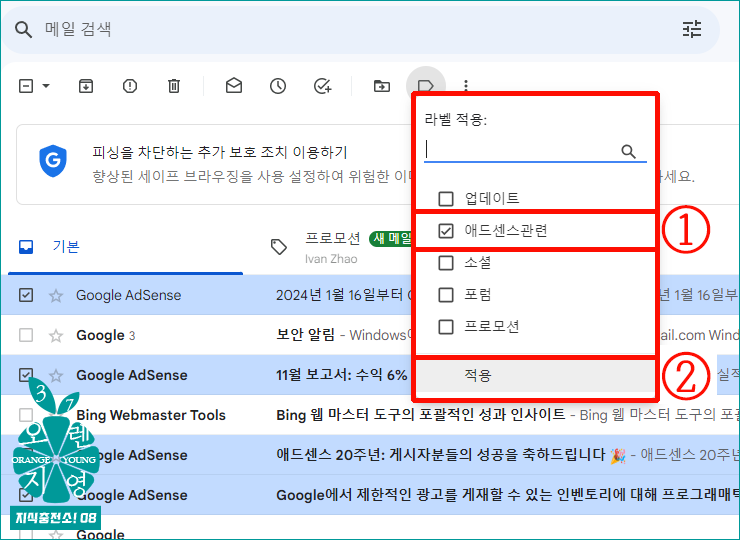Switch to the 프로모션 tab
This screenshot has height=540, width=740.
pyautogui.click(x=333, y=246)
